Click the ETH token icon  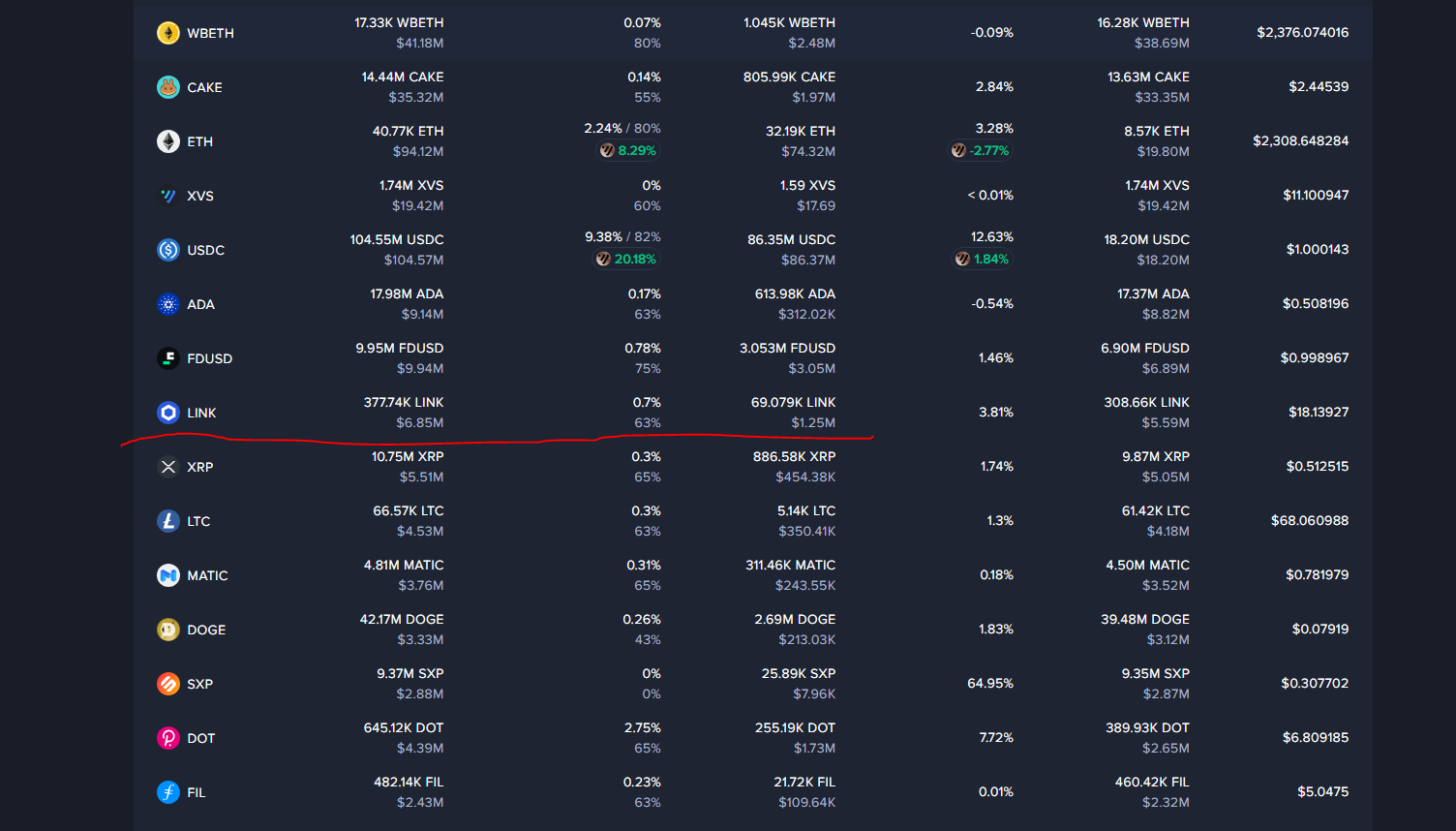click(168, 141)
